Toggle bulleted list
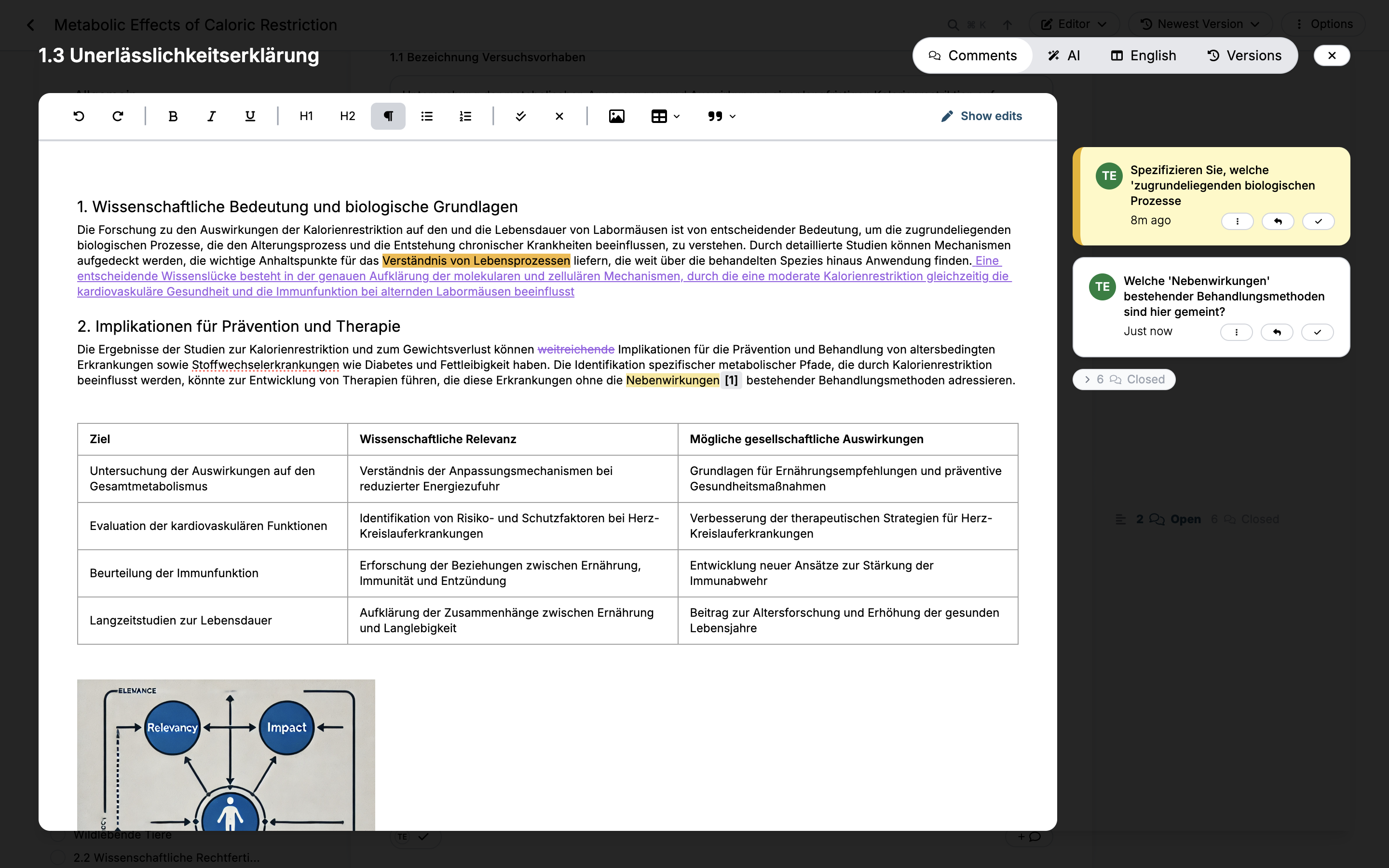The height and width of the screenshot is (868, 1389). click(426, 116)
